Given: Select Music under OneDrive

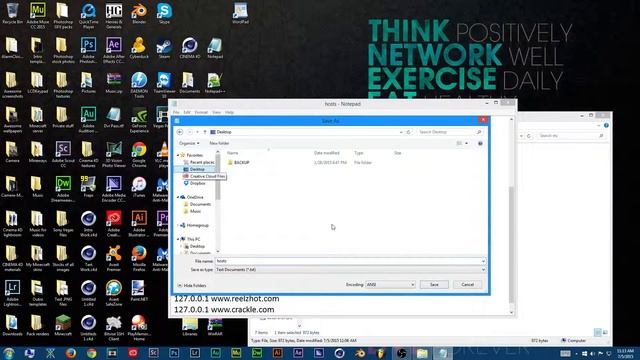Looking at the screenshot, I should pyautogui.click(x=192, y=211).
